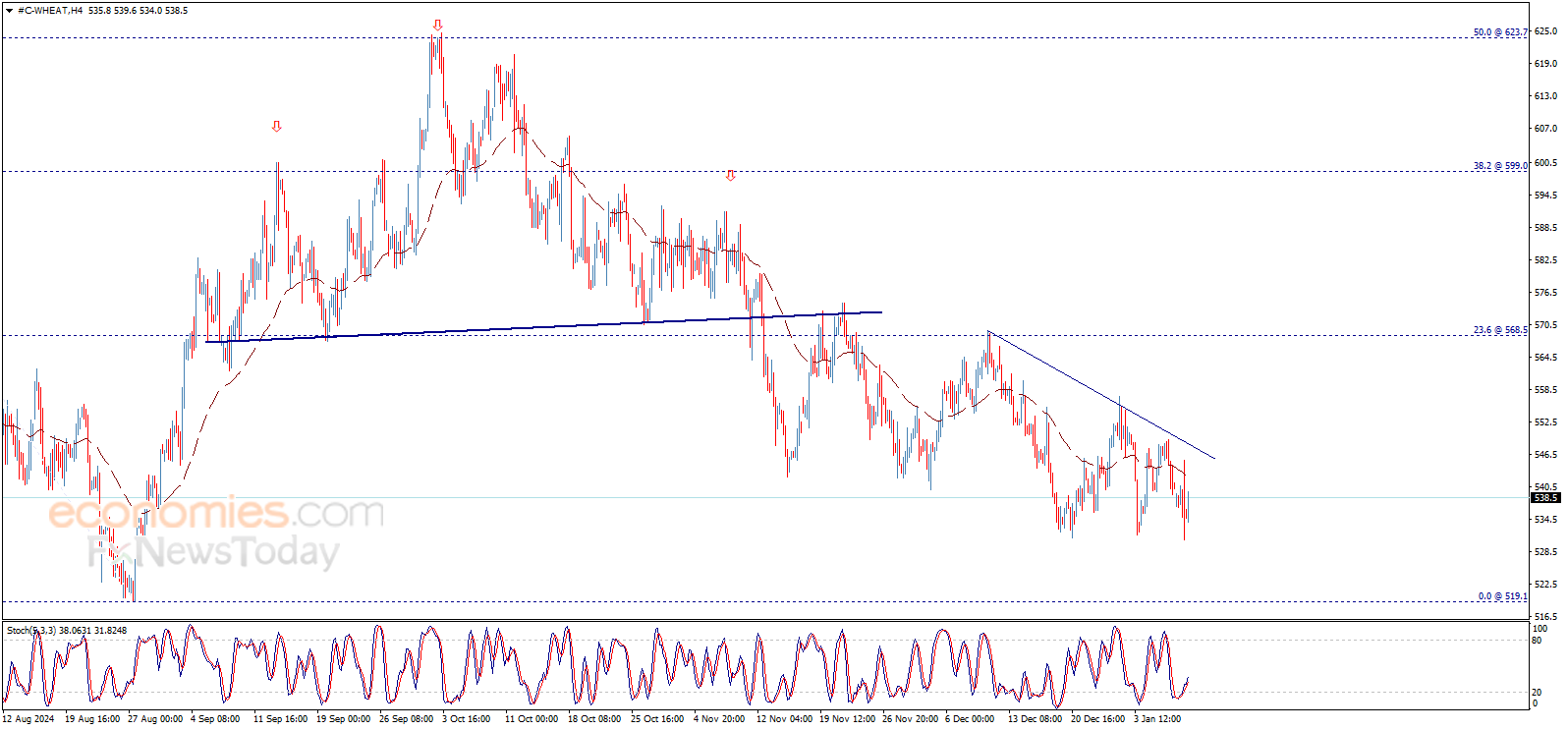Viewport: 1568px width, 730px height.
Task: Click the 546.5 price axis label
Action: point(1545,455)
